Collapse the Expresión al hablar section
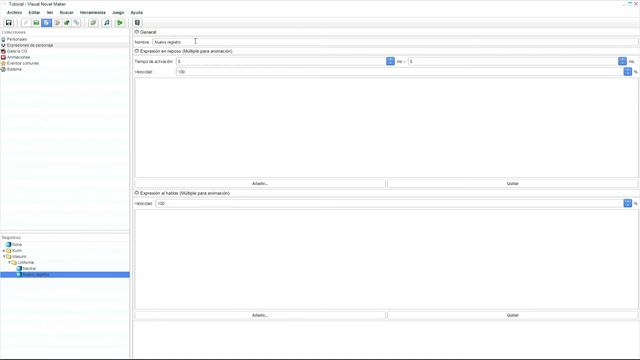The width and height of the screenshot is (640, 360). [x=137, y=193]
